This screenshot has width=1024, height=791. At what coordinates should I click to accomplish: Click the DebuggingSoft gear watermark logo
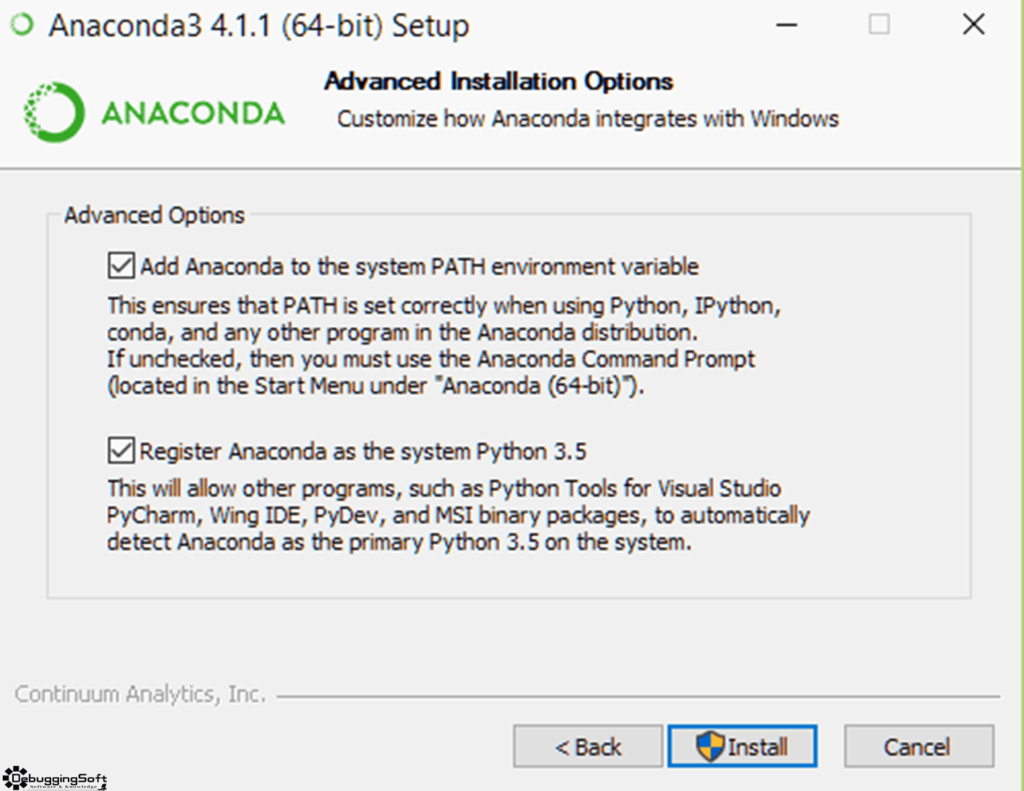(15, 778)
